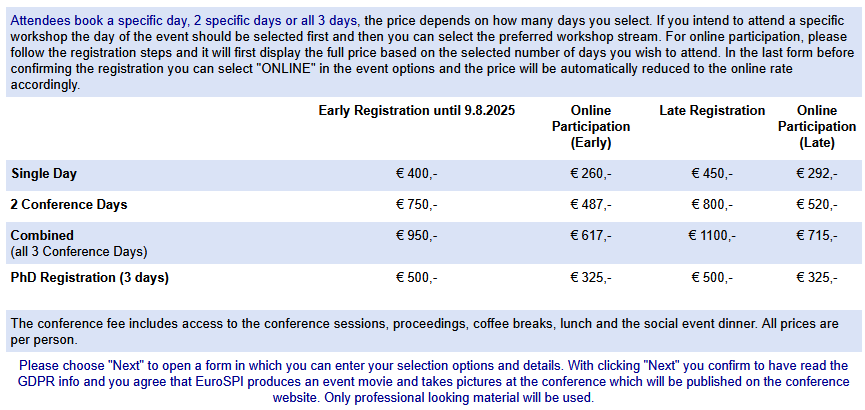The image size is (865, 410).
Task: Select the € 260,- online early price
Action: click(591, 174)
